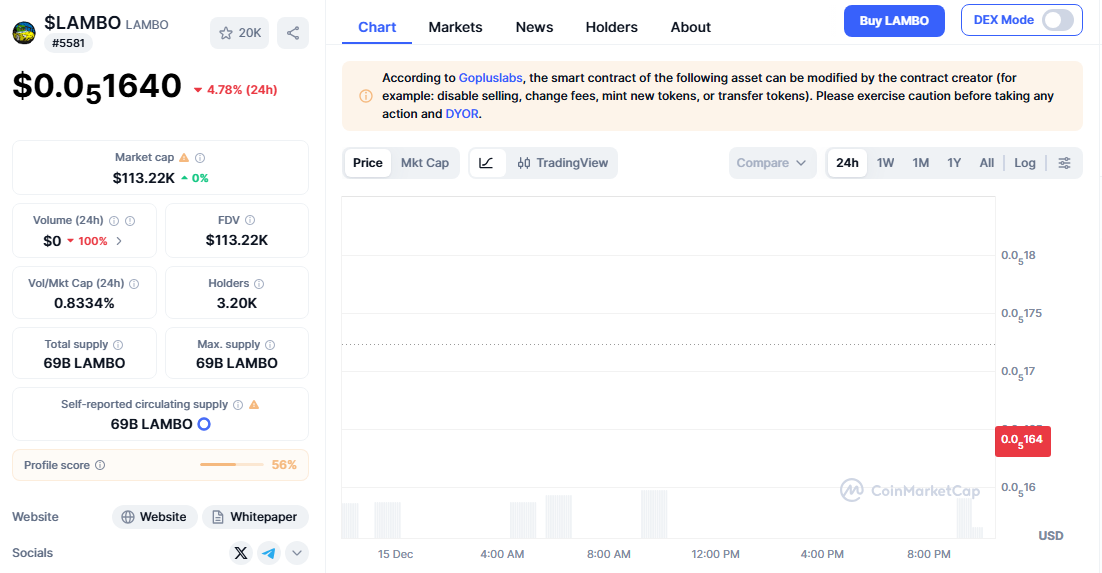Screen dimensions: 1102x573
Task: Click the share icon button
Action: click(292, 33)
